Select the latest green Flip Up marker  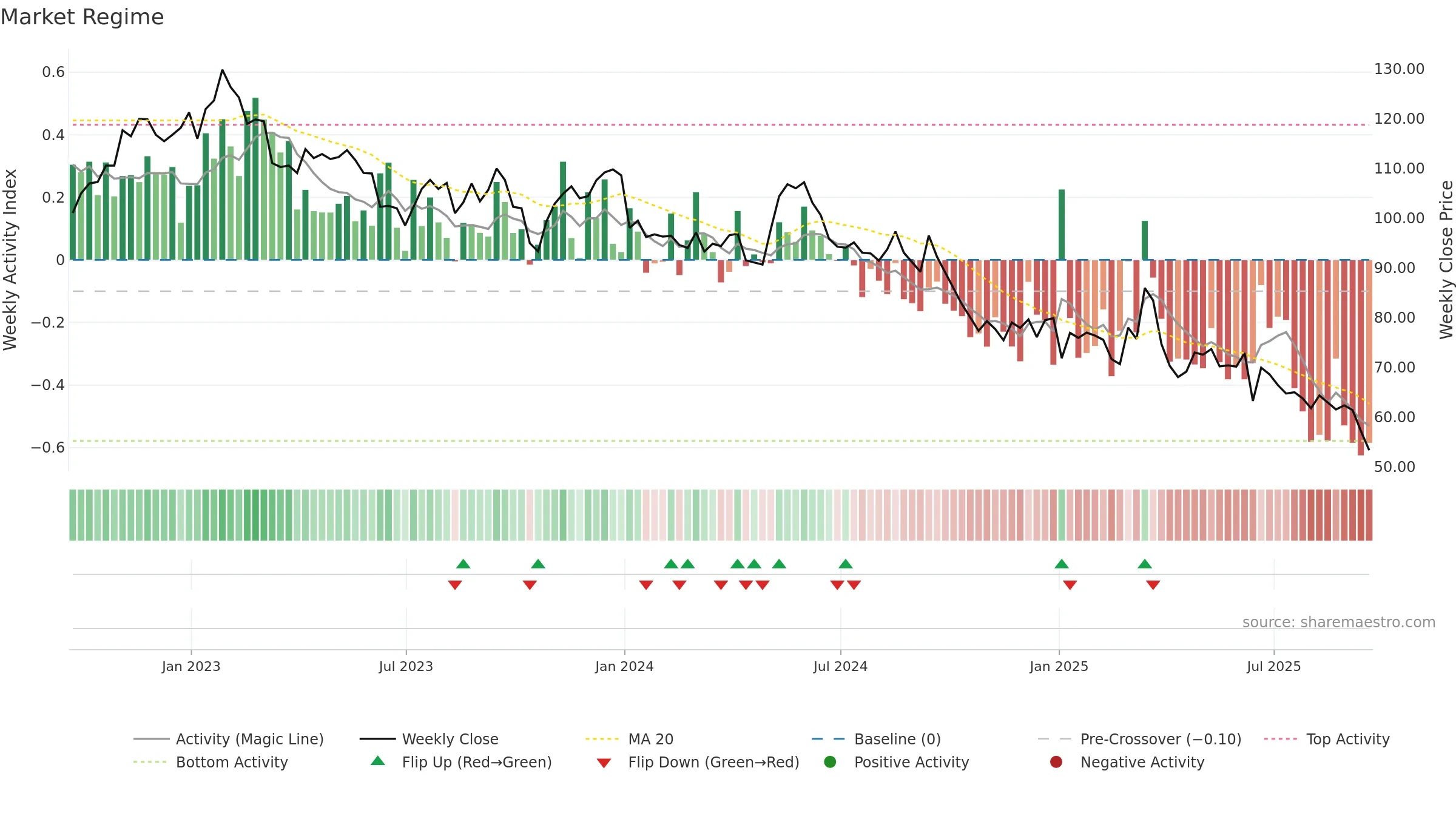pos(1145,564)
